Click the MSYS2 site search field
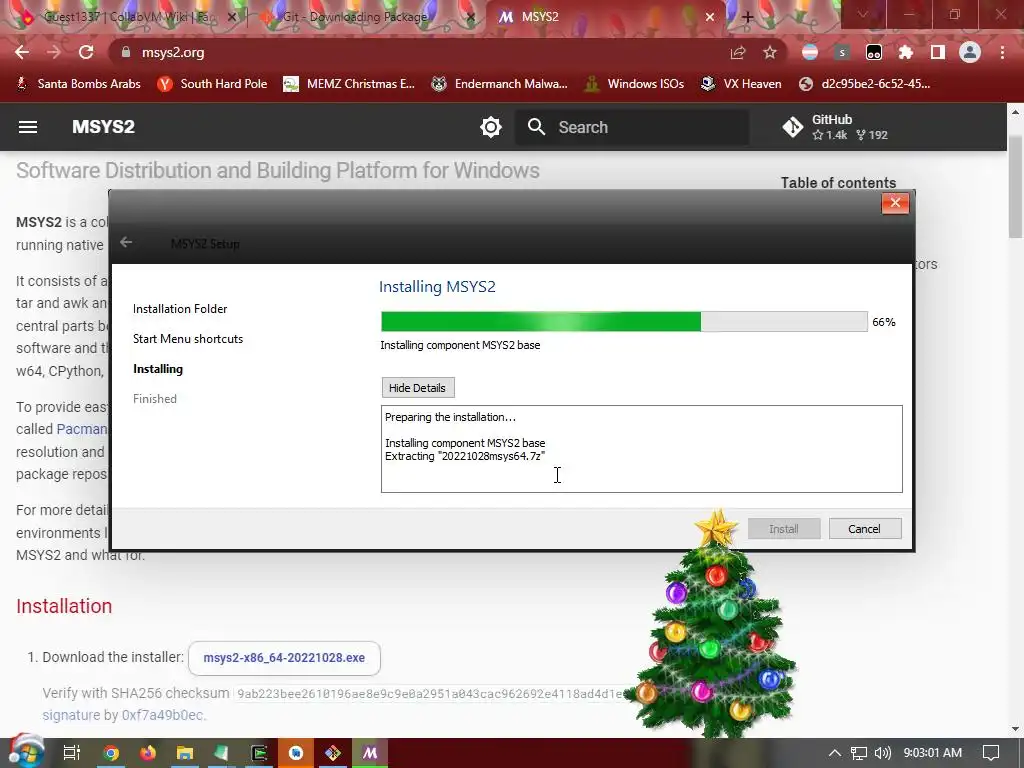The image size is (1024, 768). click(632, 127)
